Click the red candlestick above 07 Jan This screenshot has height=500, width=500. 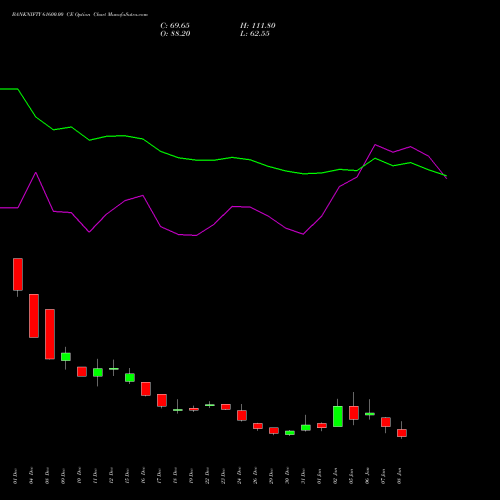386,422
